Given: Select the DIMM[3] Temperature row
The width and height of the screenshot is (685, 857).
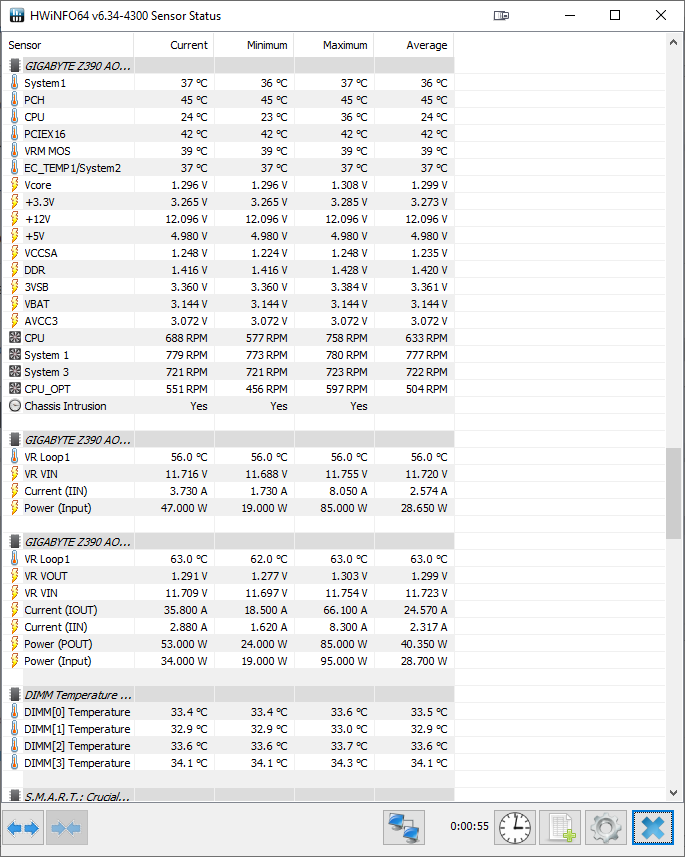Looking at the screenshot, I should tap(229, 762).
